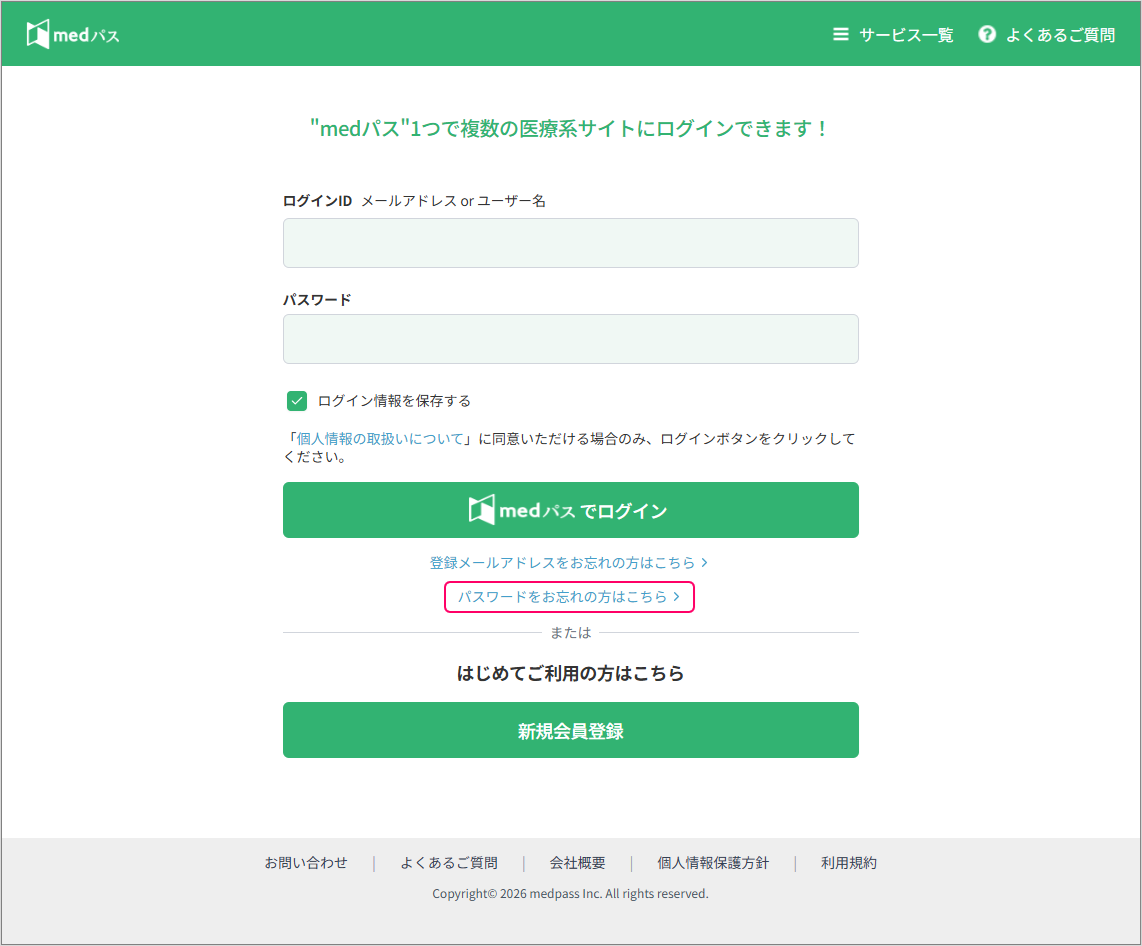Click ログイン情報を保存する label text
This screenshot has height=946, width=1142.
click(x=394, y=401)
